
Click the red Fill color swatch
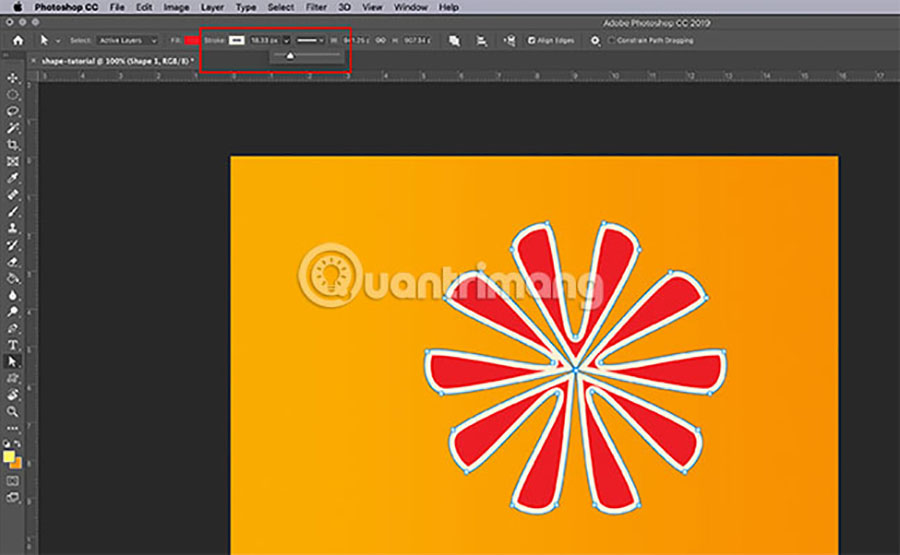click(192, 41)
